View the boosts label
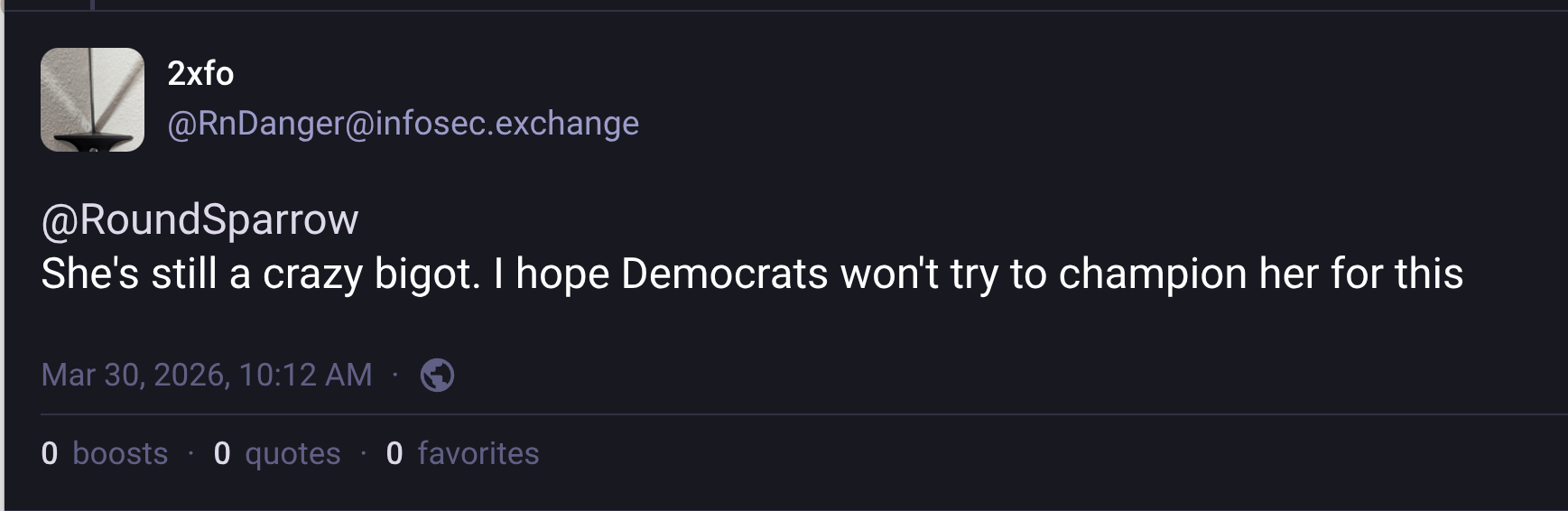 [x=120, y=453]
